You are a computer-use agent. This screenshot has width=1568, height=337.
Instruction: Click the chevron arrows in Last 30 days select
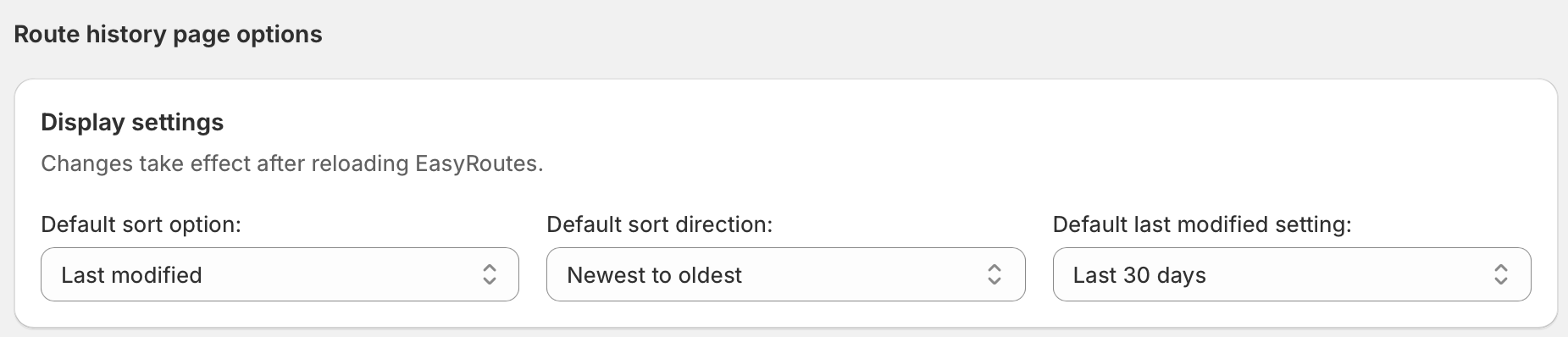(1501, 274)
